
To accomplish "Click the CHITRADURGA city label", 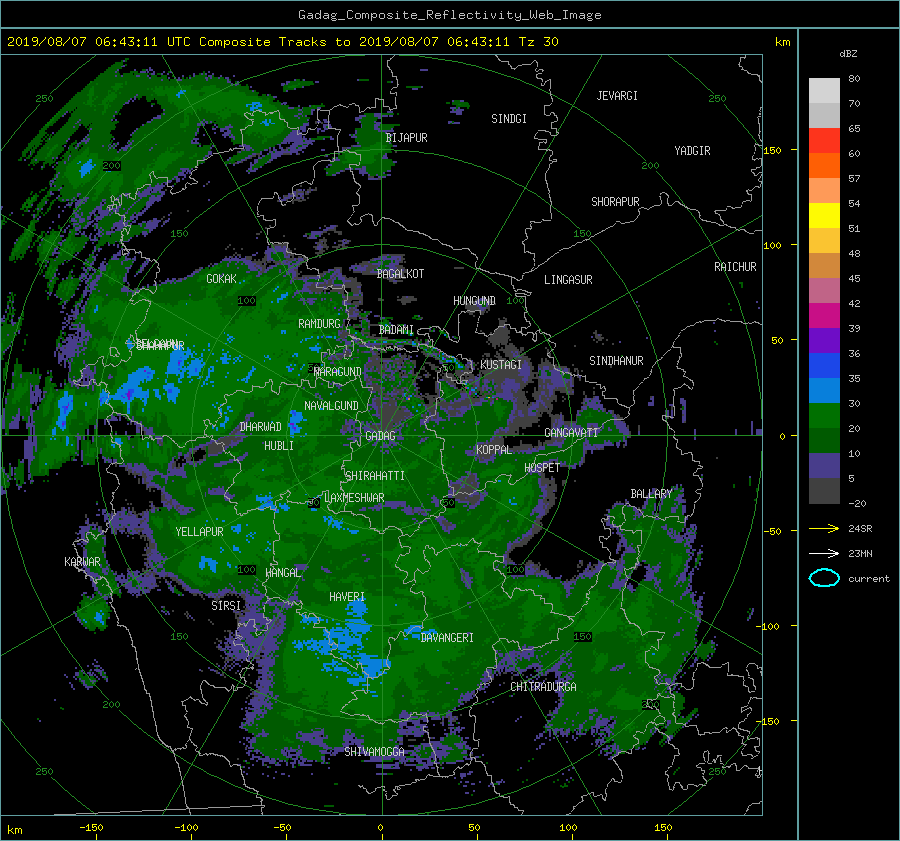I will pos(543,687).
